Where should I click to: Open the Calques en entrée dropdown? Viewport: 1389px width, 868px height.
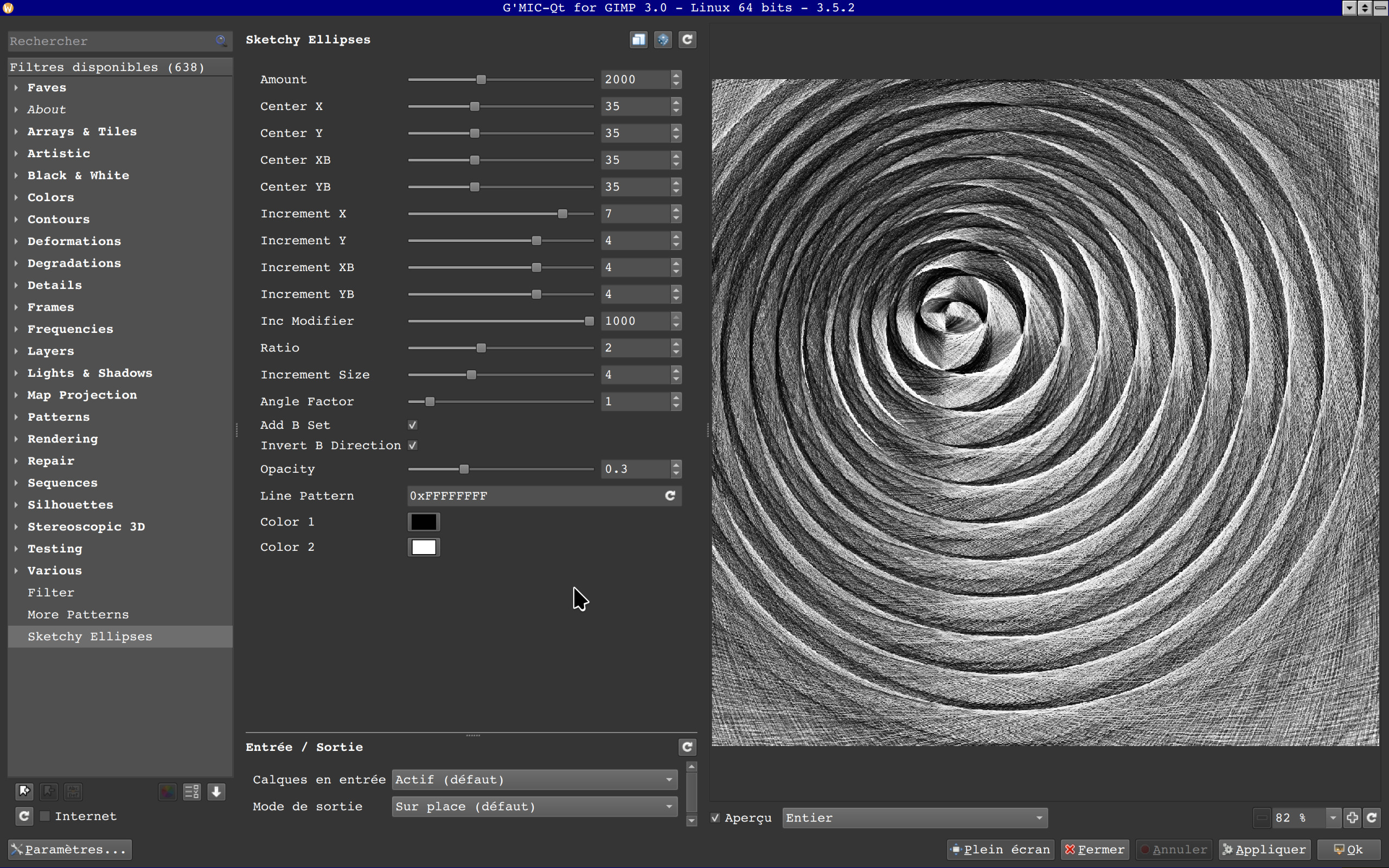pyautogui.click(x=534, y=780)
